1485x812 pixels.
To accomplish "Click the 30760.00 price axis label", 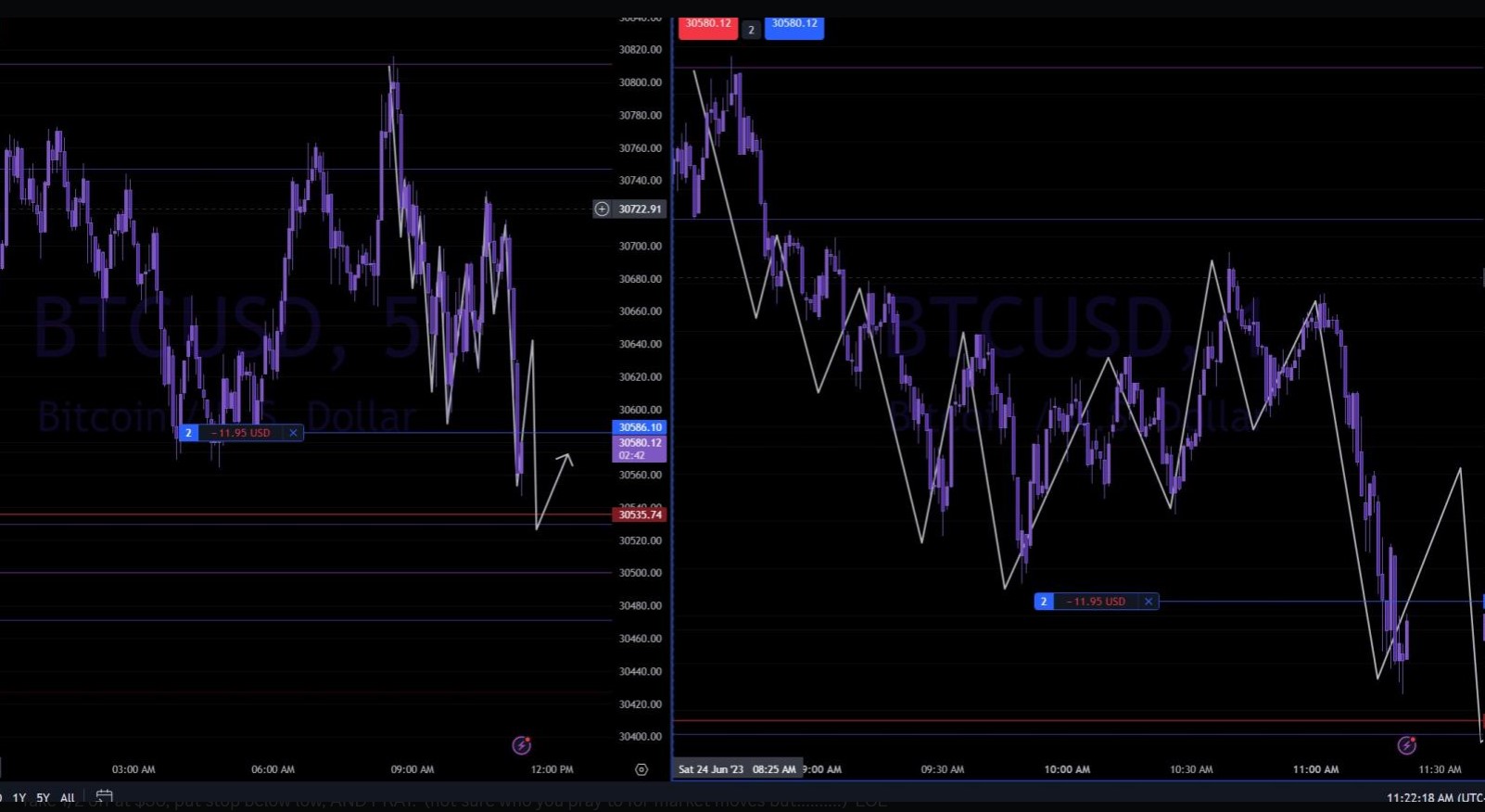I will click(641, 148).
